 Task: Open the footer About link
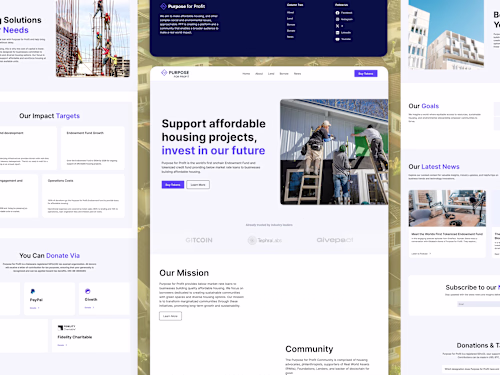290,12
